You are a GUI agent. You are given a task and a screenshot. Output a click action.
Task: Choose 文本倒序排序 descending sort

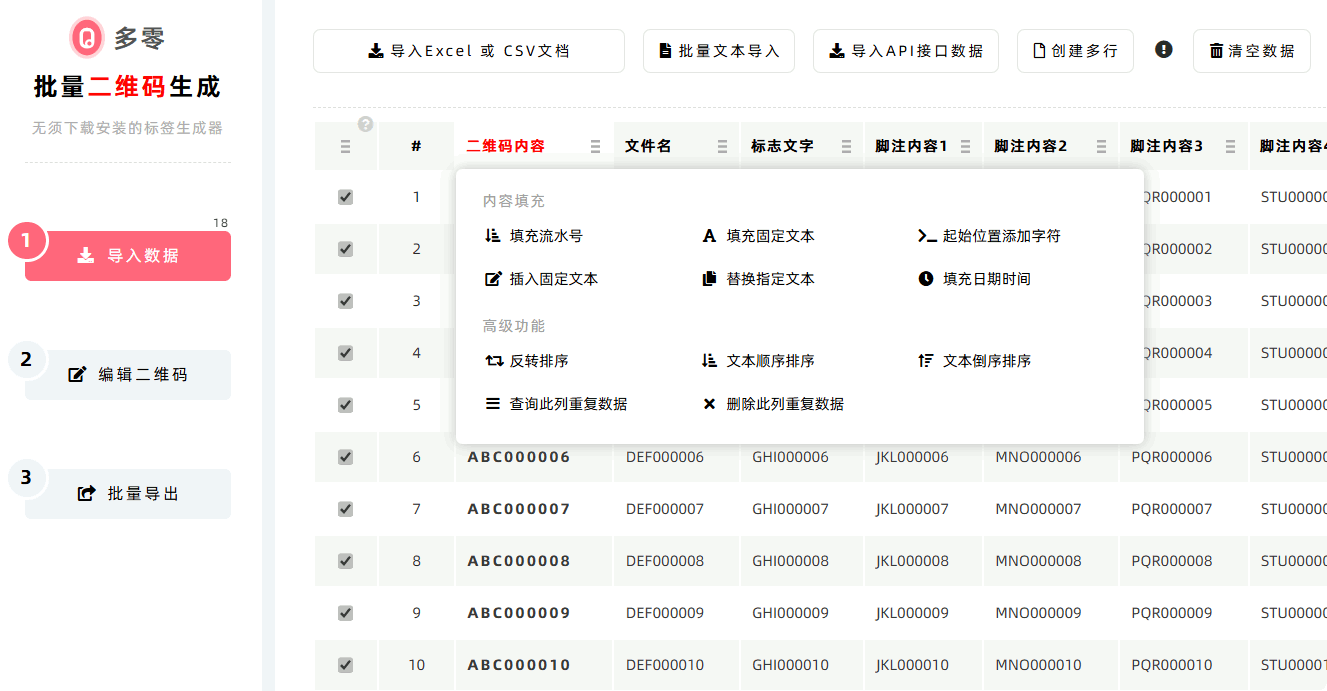coord(974,361)
